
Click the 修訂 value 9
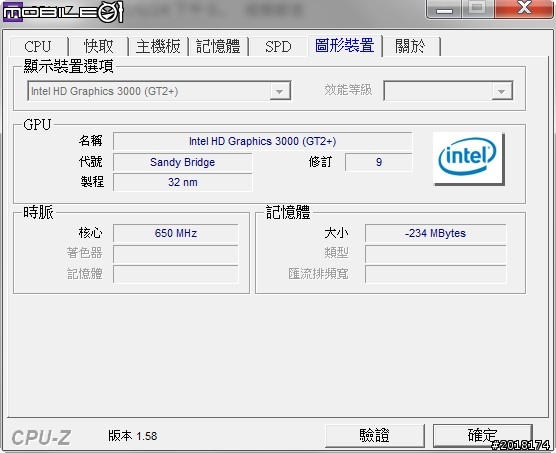coord(379,162)
